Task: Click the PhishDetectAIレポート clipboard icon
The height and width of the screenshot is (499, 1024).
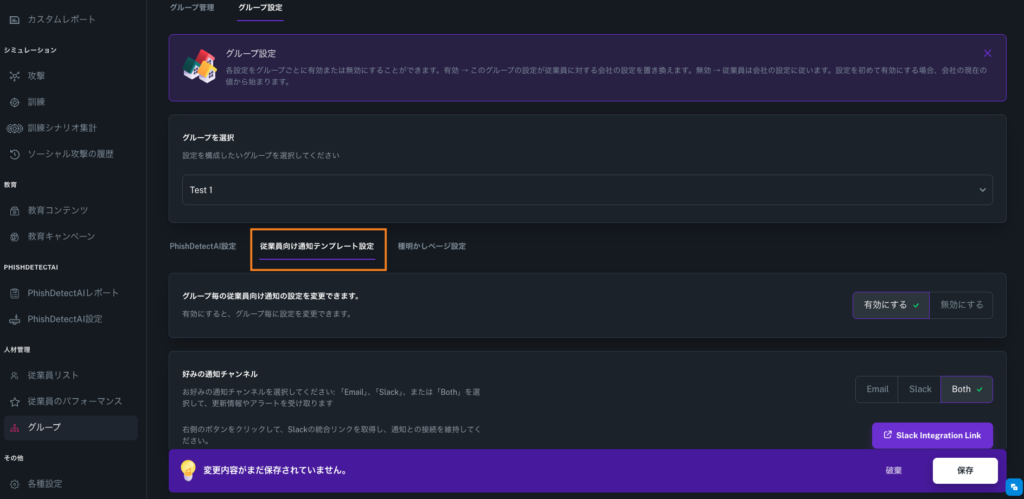Action: click(x=14, y=293)
